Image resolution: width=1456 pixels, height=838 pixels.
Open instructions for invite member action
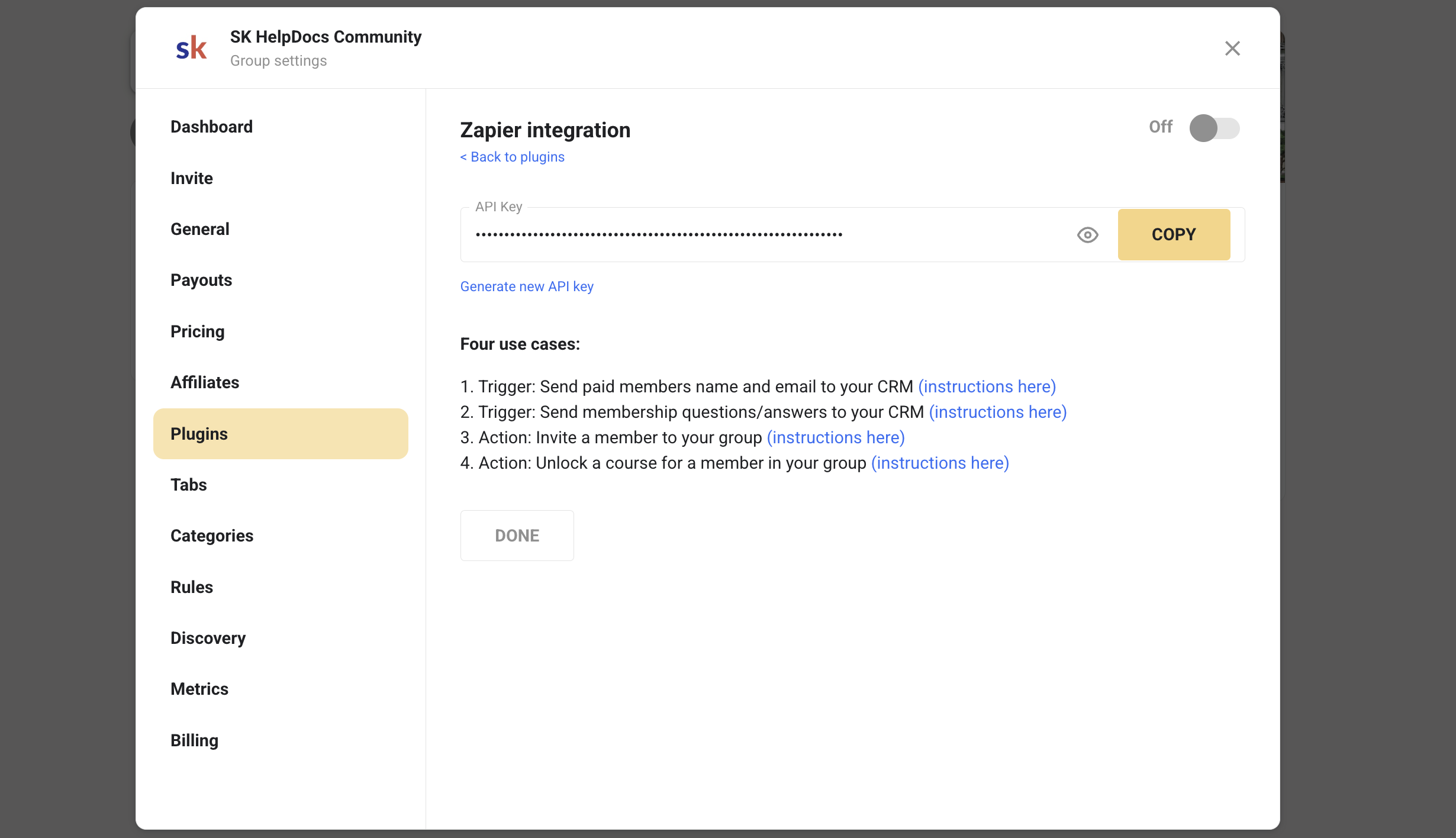[836, 437]
